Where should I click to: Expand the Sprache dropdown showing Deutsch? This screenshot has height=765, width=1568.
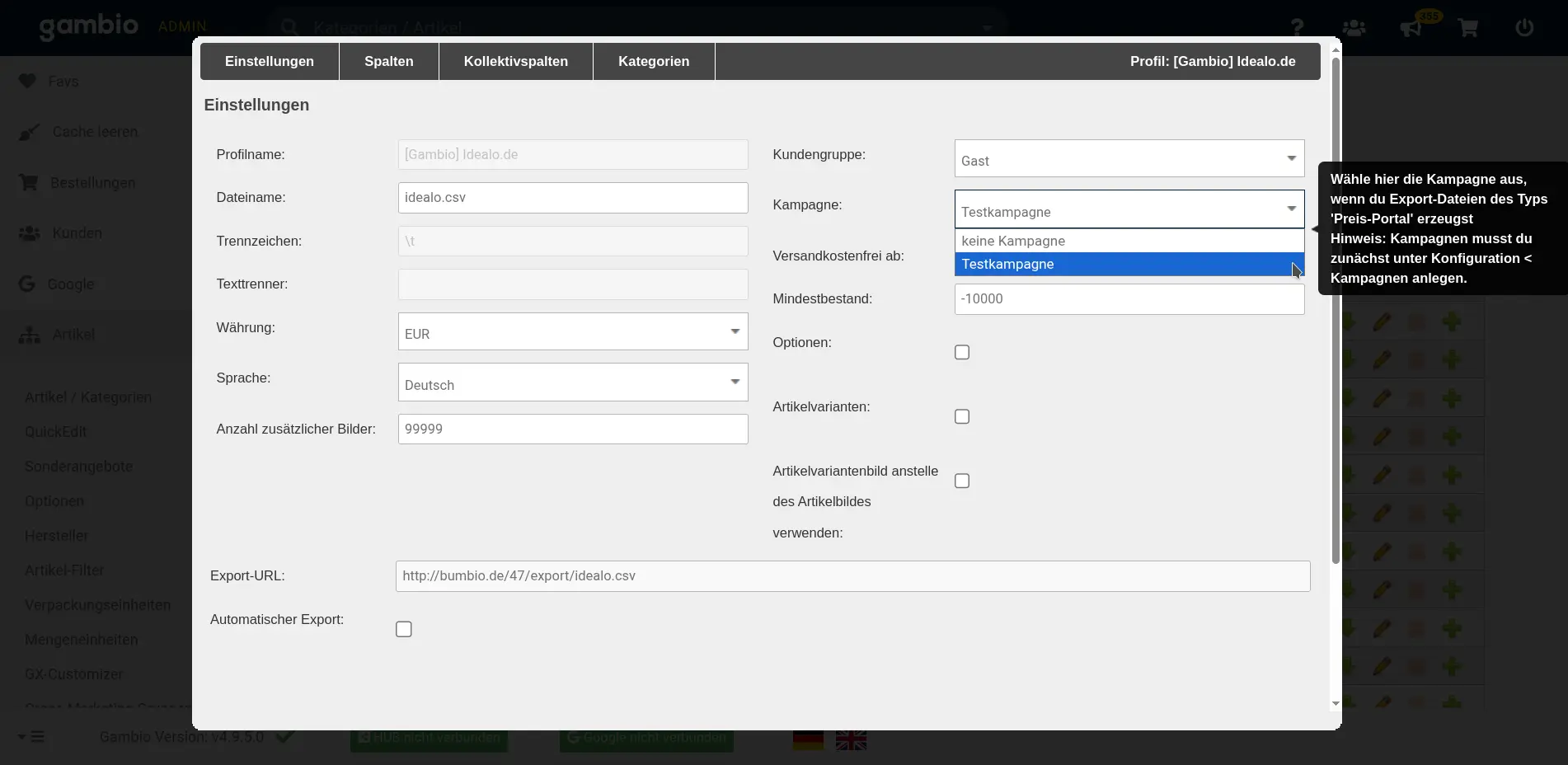coord(572,382)
